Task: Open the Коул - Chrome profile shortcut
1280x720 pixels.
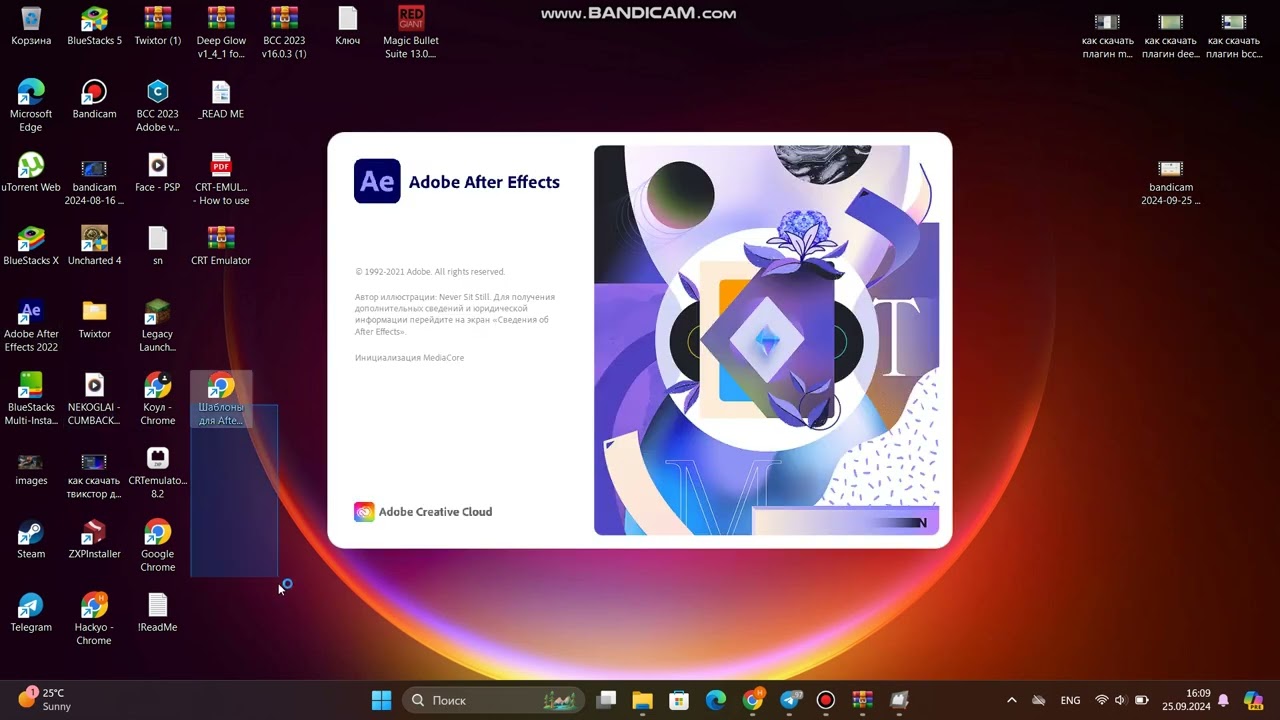Action: pyautogui.click(x=157, y=400)
